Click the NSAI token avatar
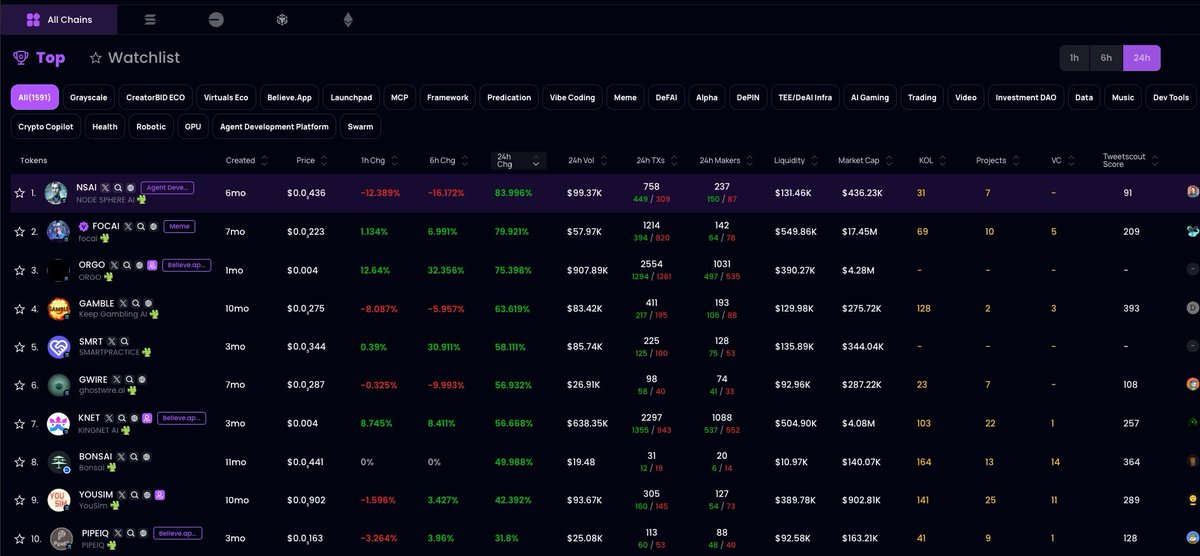This screenshot has width=1200, height=556. click(x=56, y=193)
